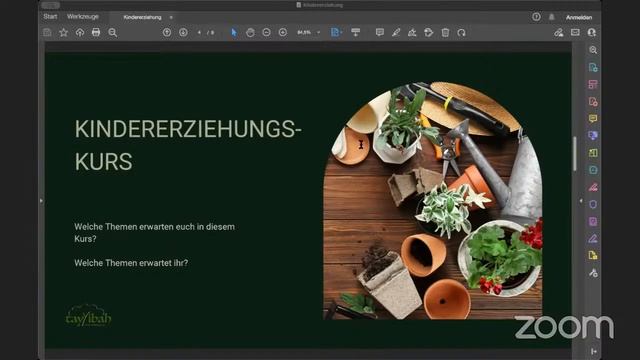
Task: Open the purple square tool below the shield
Action: pyautogui.click(x=593, y=221)
